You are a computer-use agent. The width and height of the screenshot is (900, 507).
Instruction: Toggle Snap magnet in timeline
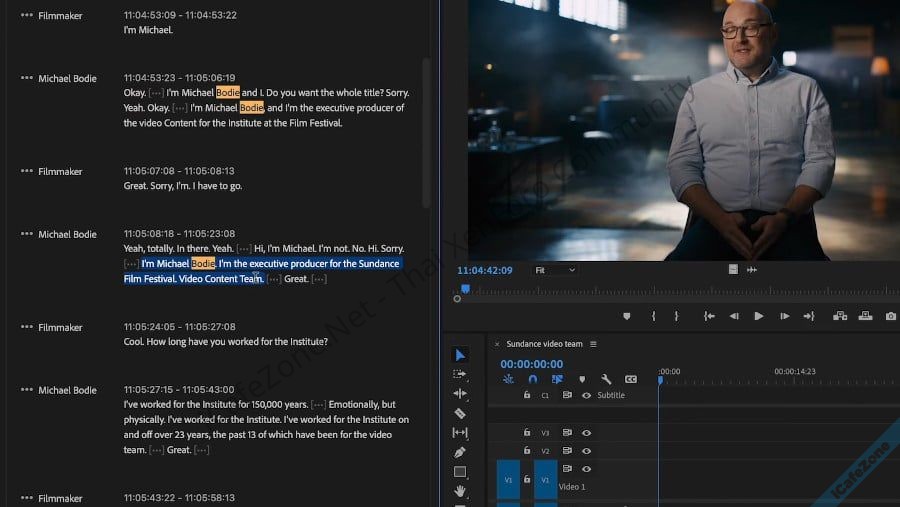[532, 380]
